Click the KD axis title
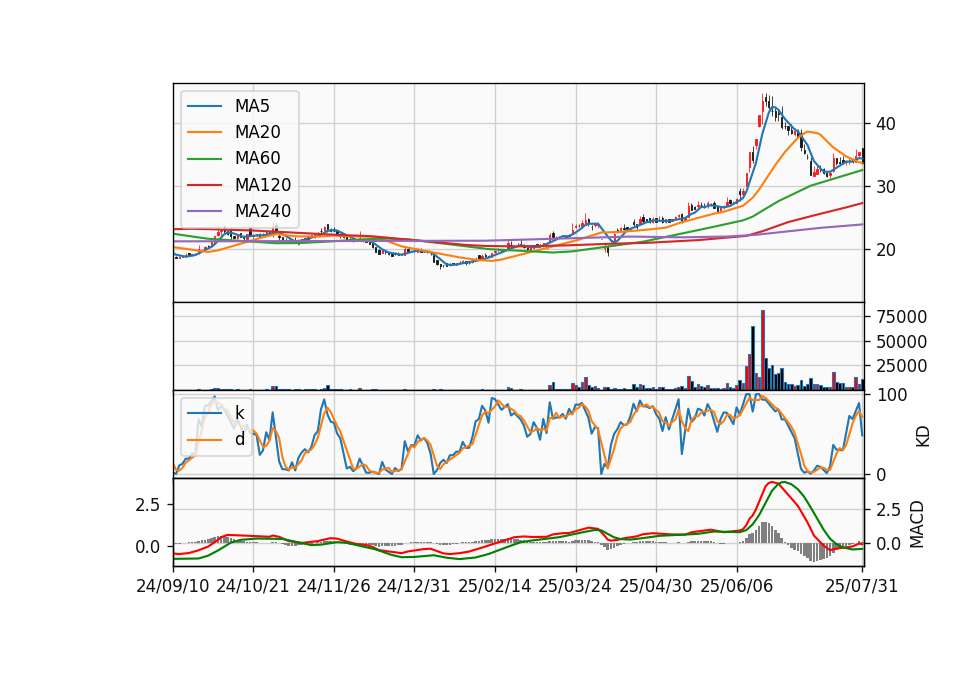 click(x=923, y=437)
